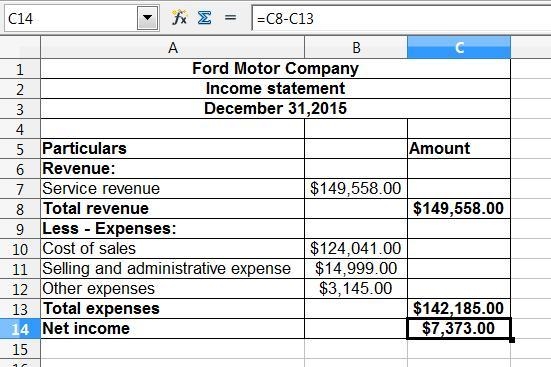The image size is (551, 367).
Task: Select row 1 header
Action: pos(20,69)
